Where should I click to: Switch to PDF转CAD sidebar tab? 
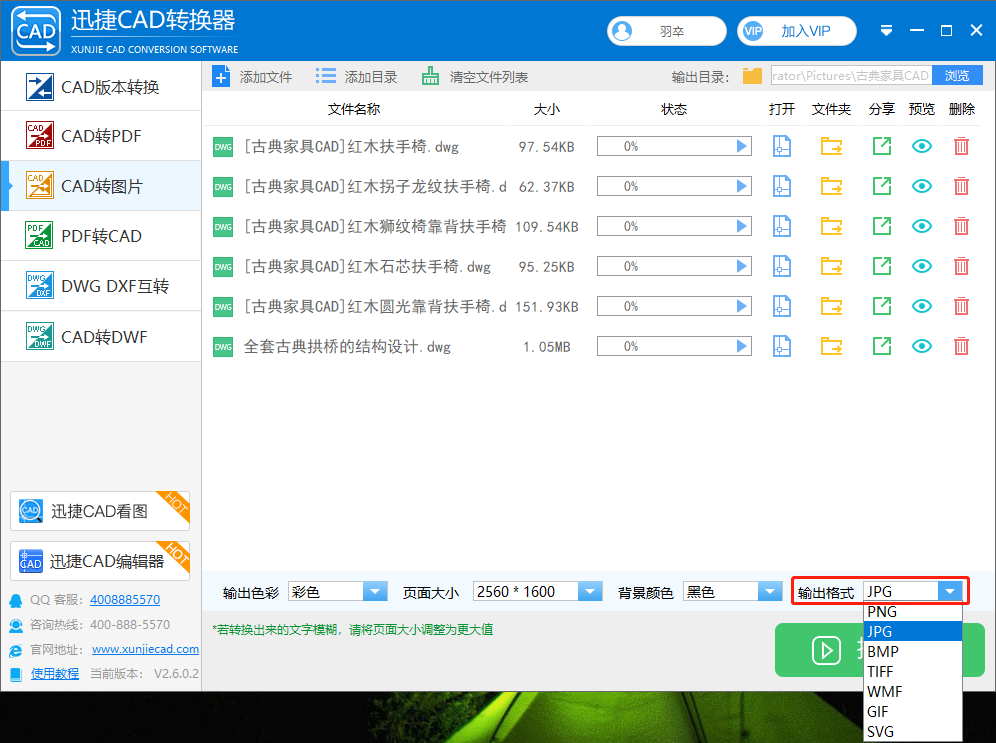coord(102,236)
